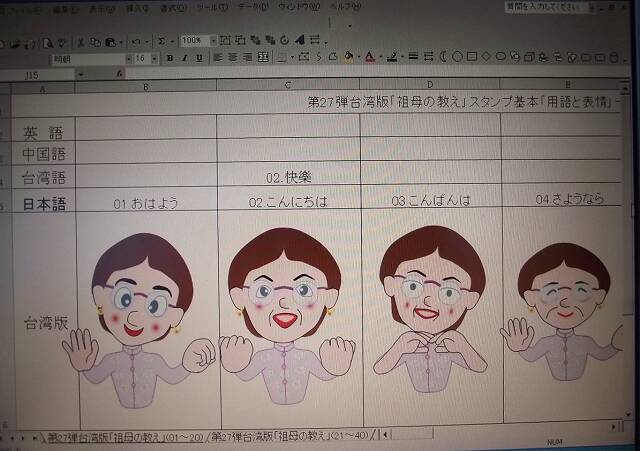Expand the AutoSum functions arrow
Screen dimensions: 640x451
tap(172, 41)
